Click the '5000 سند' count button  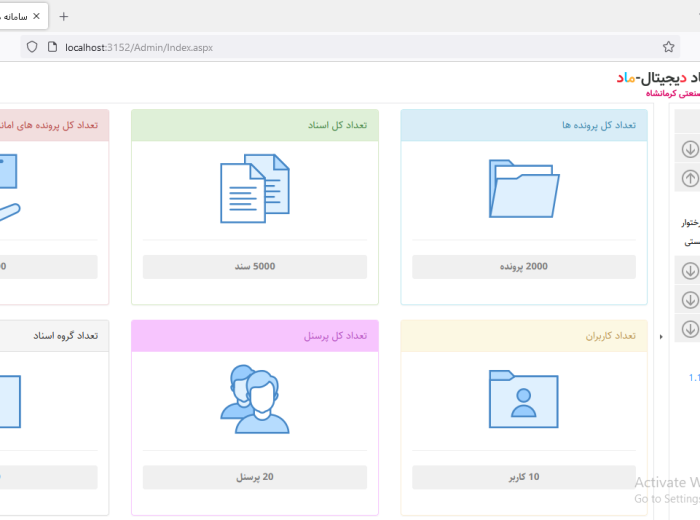pos(254,267)
